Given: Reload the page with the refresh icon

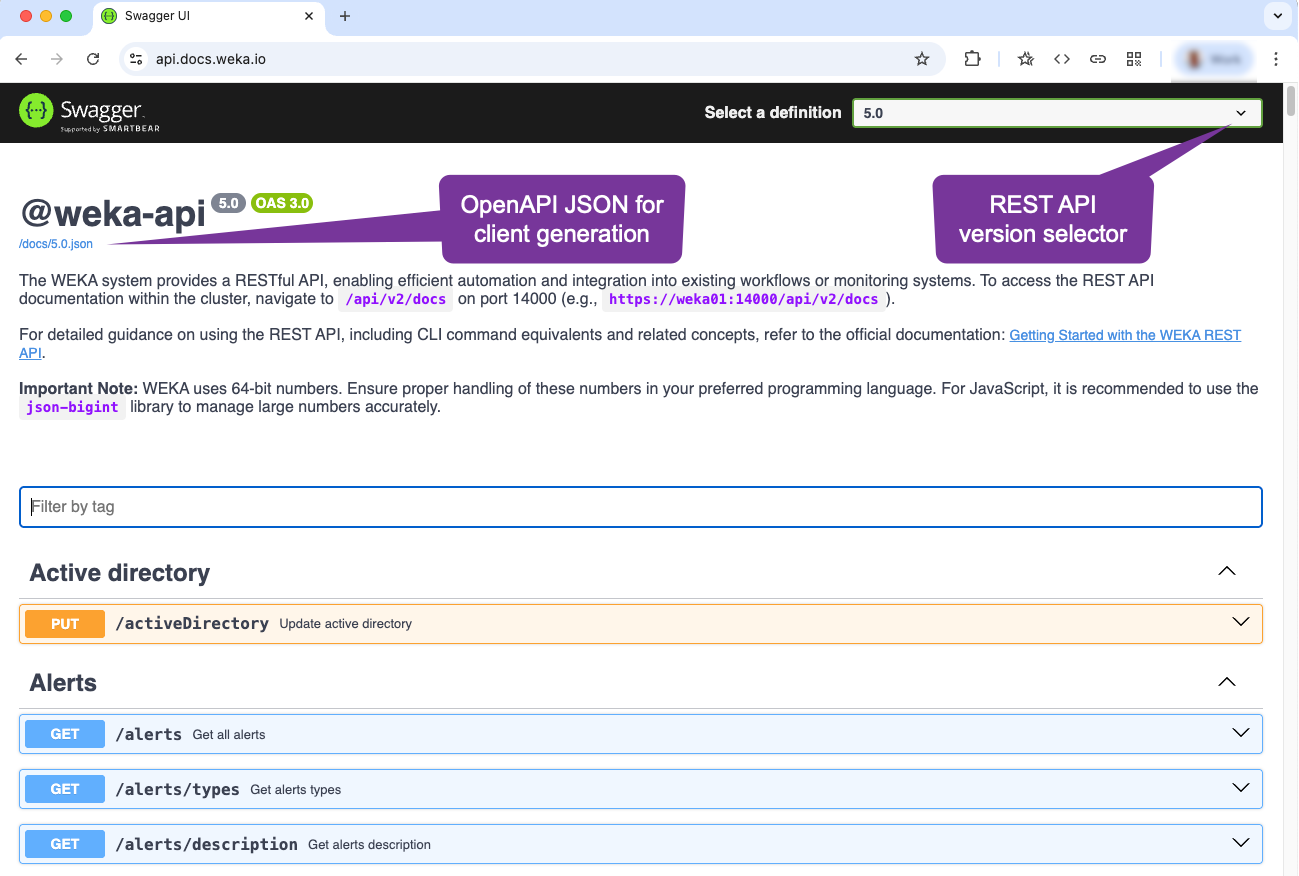Looking at the screenshot, I should point(93,59).
